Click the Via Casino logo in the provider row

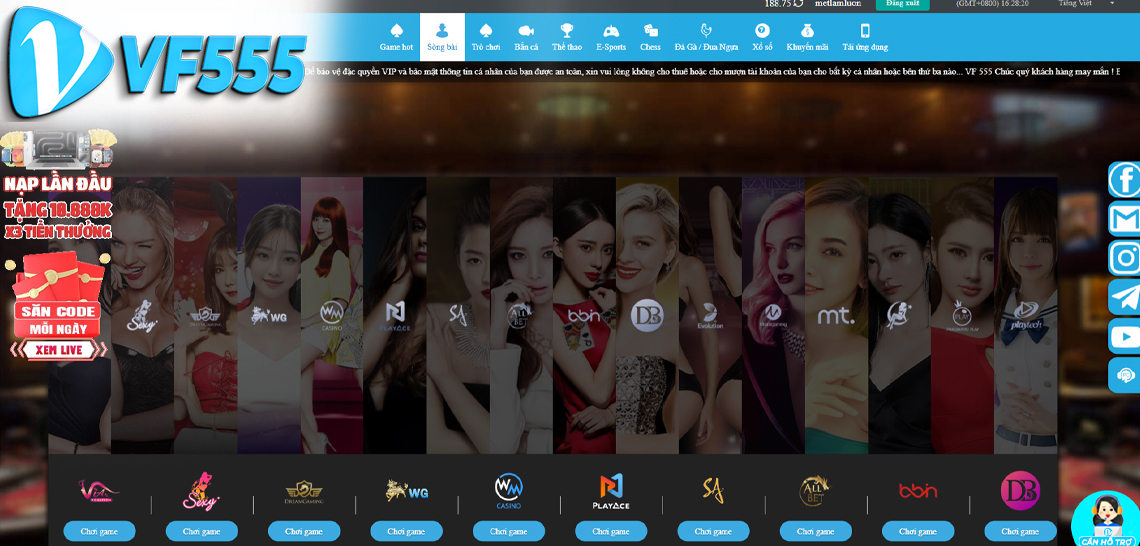99,491
